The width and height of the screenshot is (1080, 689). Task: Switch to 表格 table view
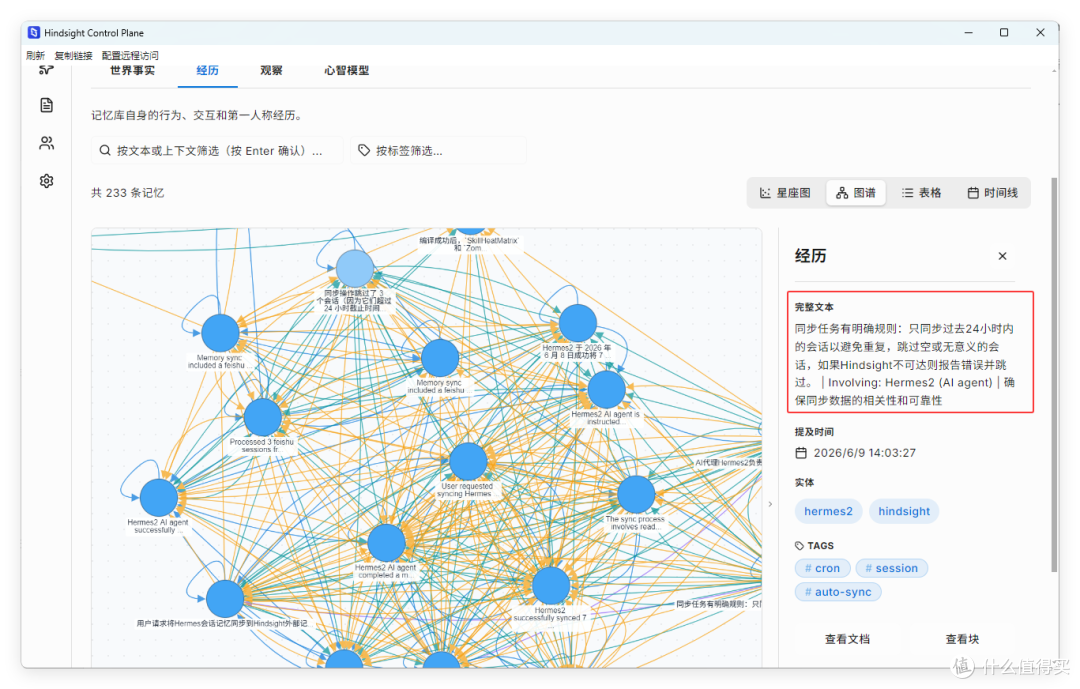point(922,193)
